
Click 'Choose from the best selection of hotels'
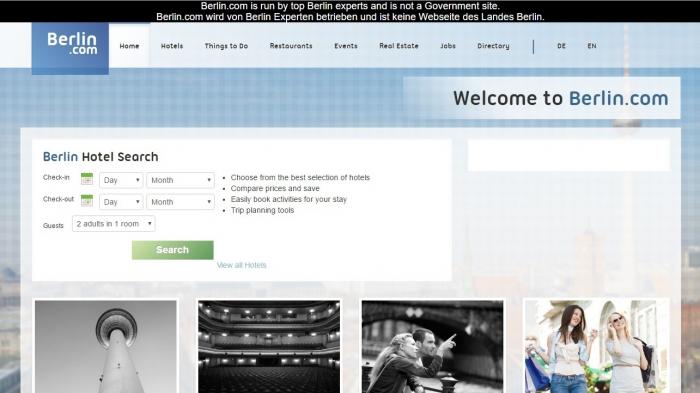300,177
